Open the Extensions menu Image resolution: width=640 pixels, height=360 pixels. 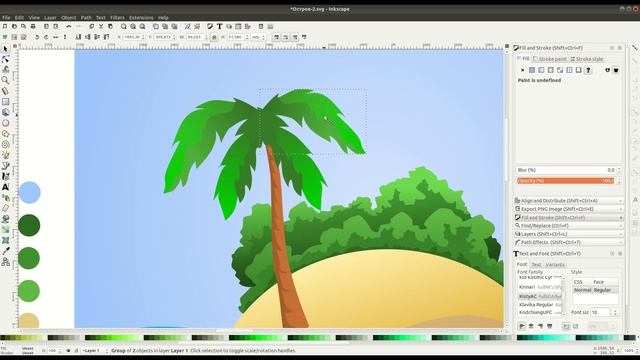[x=141, y=18]
